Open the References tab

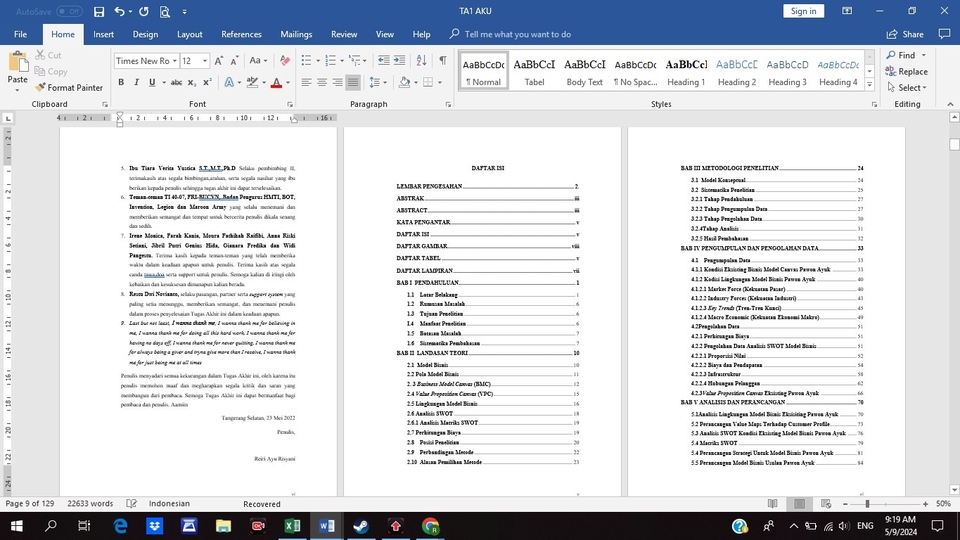pos(241,34)
